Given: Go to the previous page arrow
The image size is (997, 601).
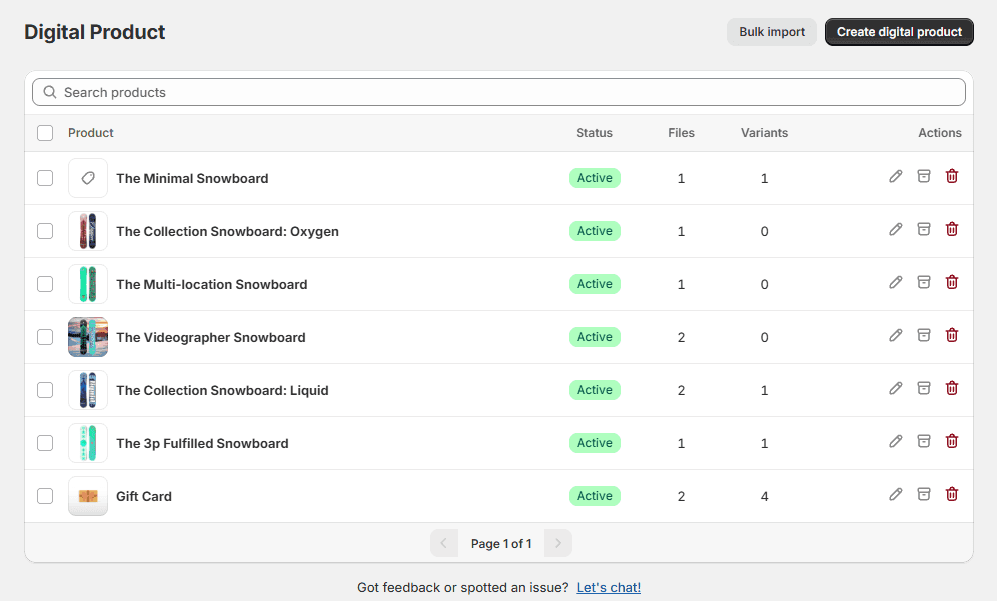Looking at the screenshot, I should (444, 544).
